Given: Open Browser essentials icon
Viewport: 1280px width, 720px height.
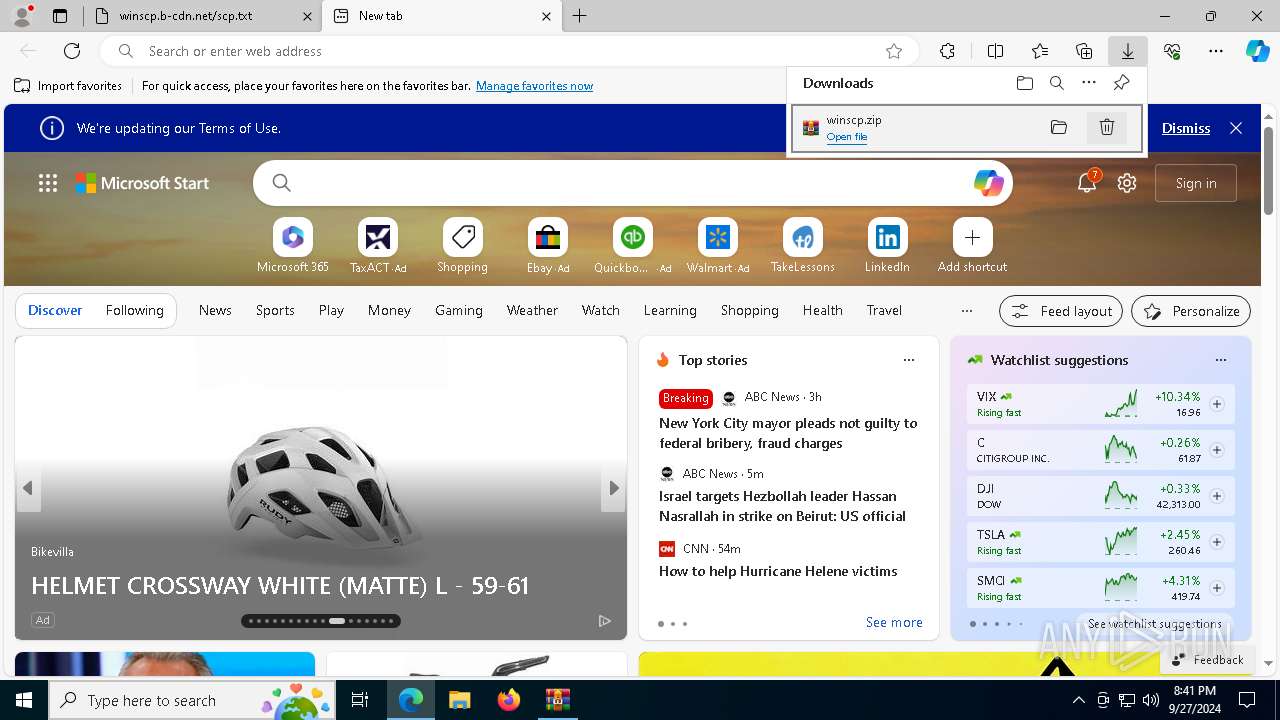Looking at the screenshot, I should (x=1172, y=51).
